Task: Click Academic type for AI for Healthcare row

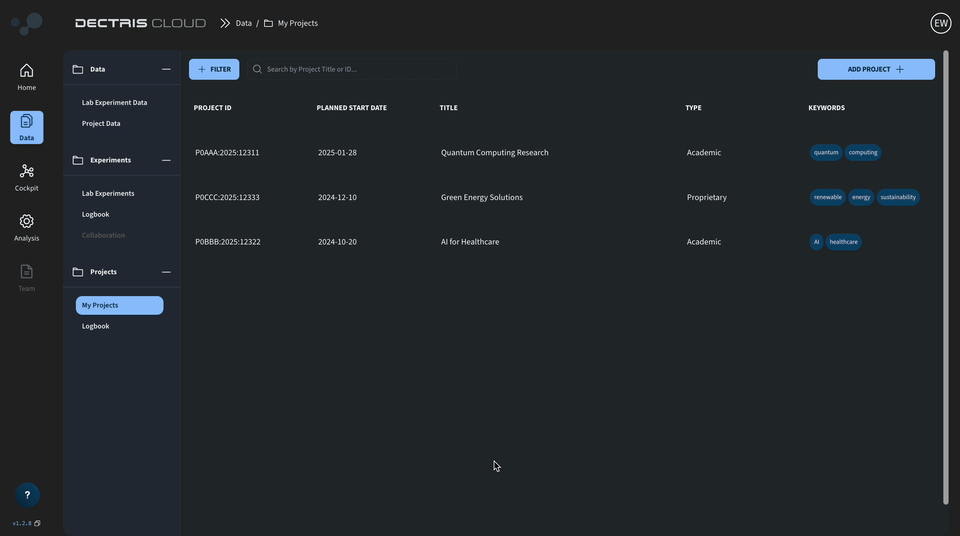Action: tap(703, 242)
